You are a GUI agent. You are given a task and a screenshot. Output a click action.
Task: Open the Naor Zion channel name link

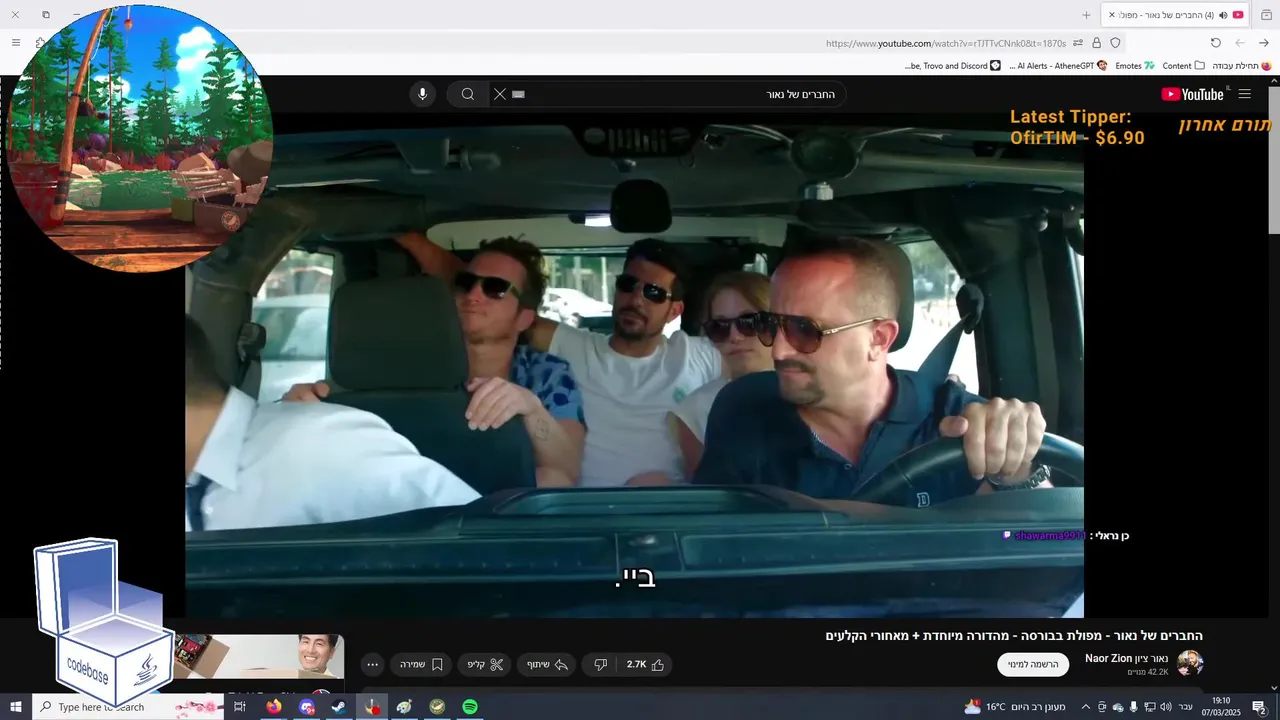click(1126, 658)
